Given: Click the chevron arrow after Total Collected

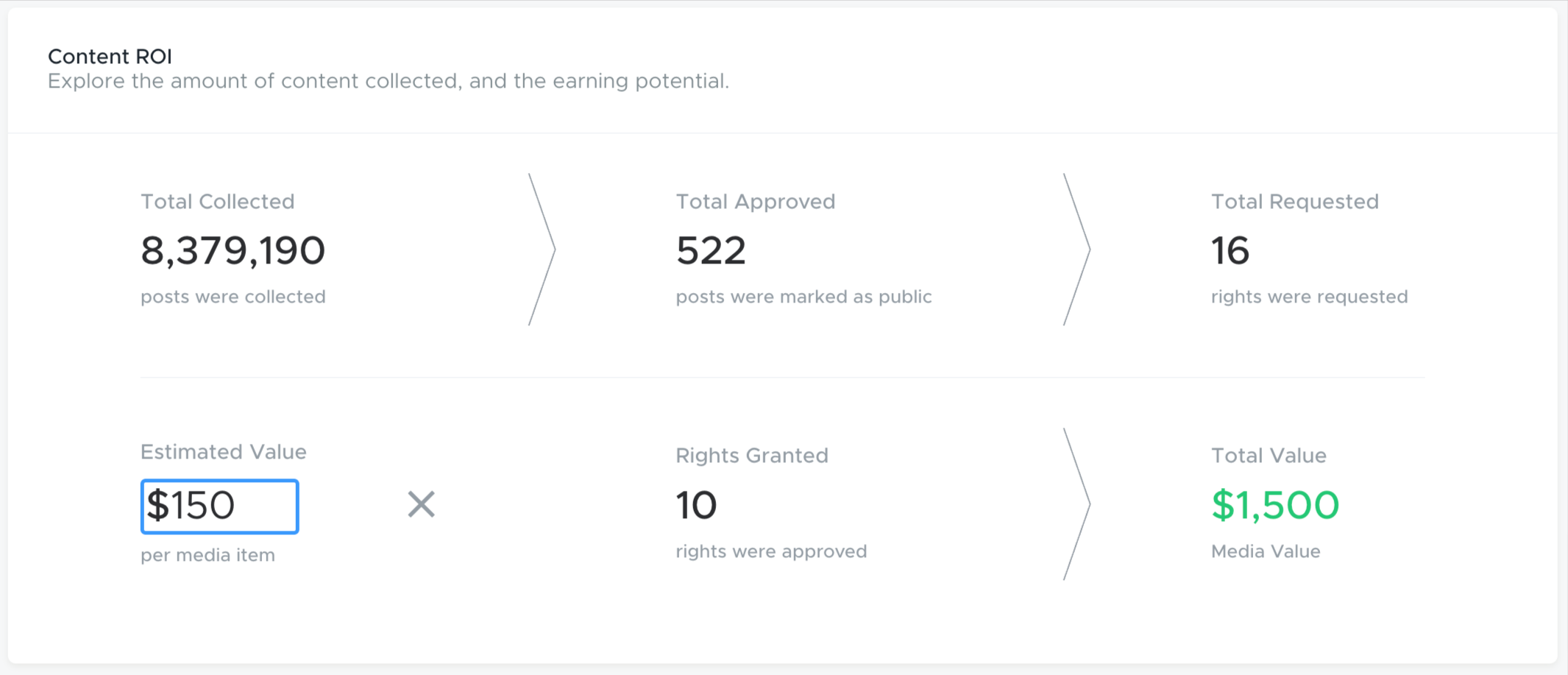Looking at the screenshot, I should click(x=542, y=250).
